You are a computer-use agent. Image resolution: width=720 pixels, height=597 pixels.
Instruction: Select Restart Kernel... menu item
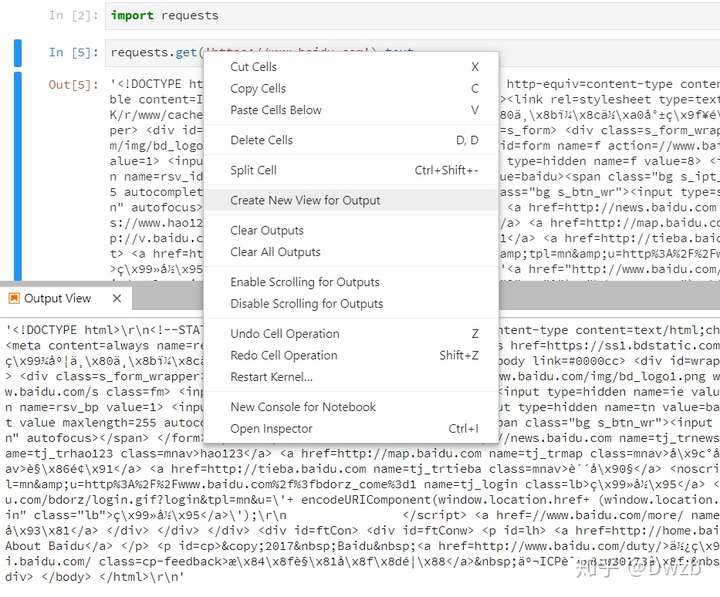coord(351,377)
